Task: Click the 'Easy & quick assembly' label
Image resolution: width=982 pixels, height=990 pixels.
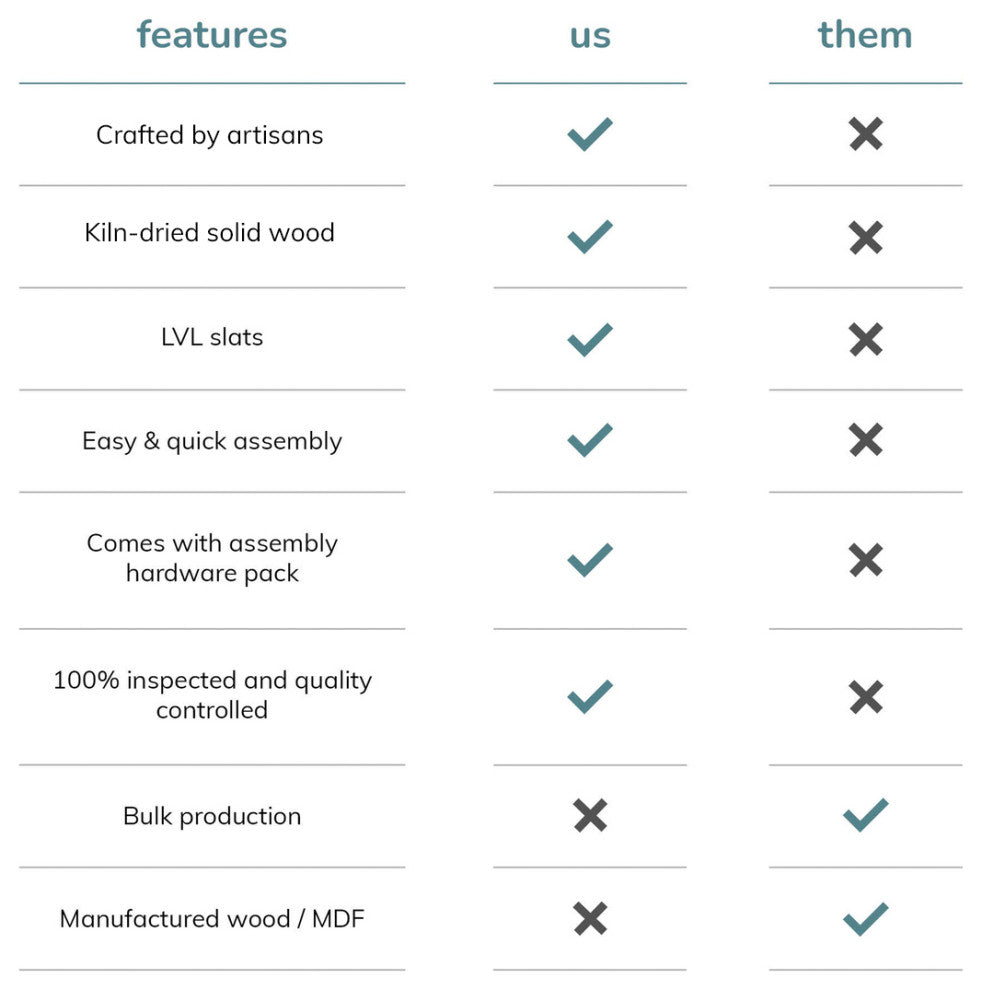Action: (212, 441)
